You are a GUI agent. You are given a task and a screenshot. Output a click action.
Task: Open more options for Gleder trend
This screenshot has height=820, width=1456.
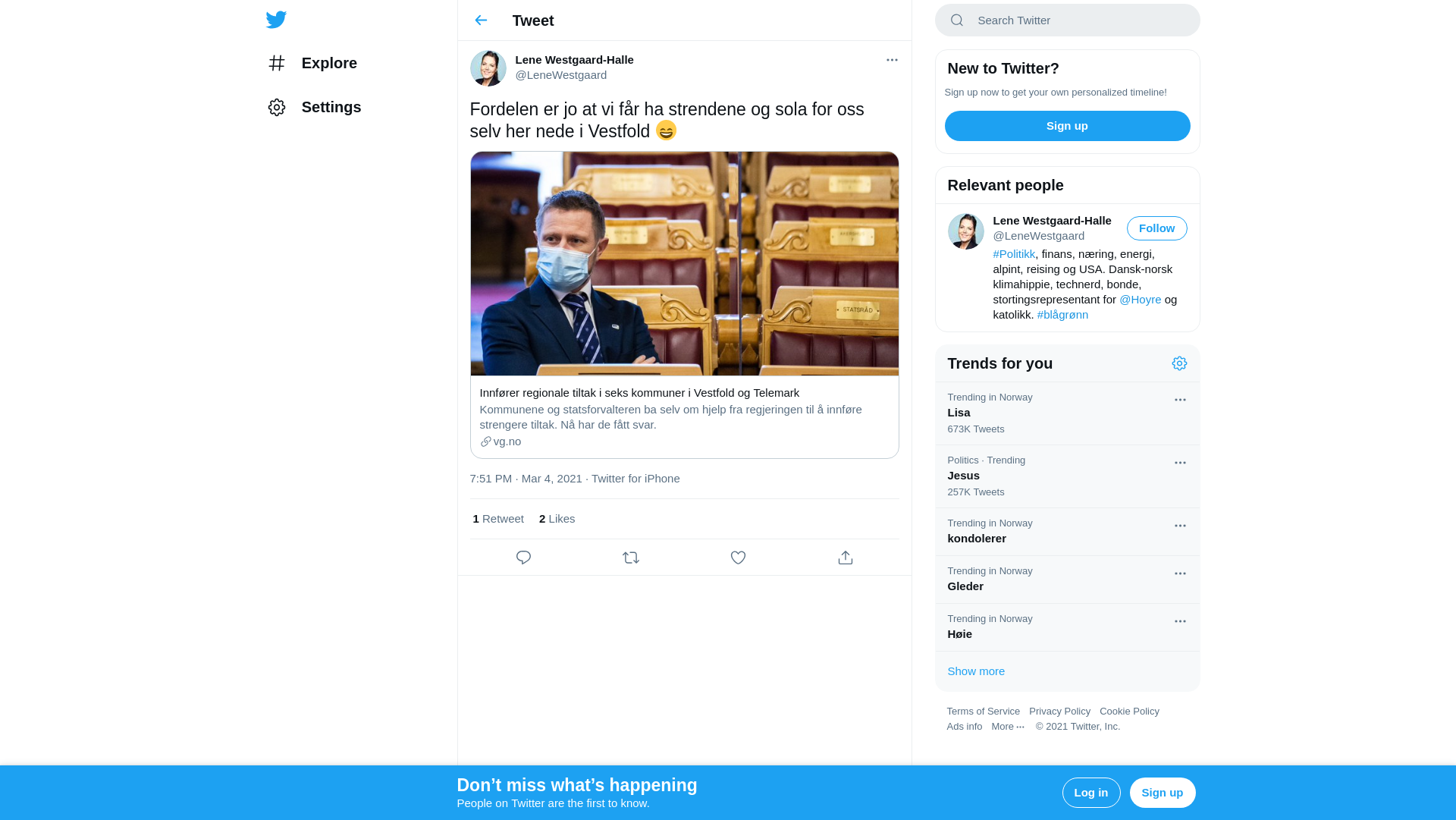pyautogui.click(x=1180, y=573)
